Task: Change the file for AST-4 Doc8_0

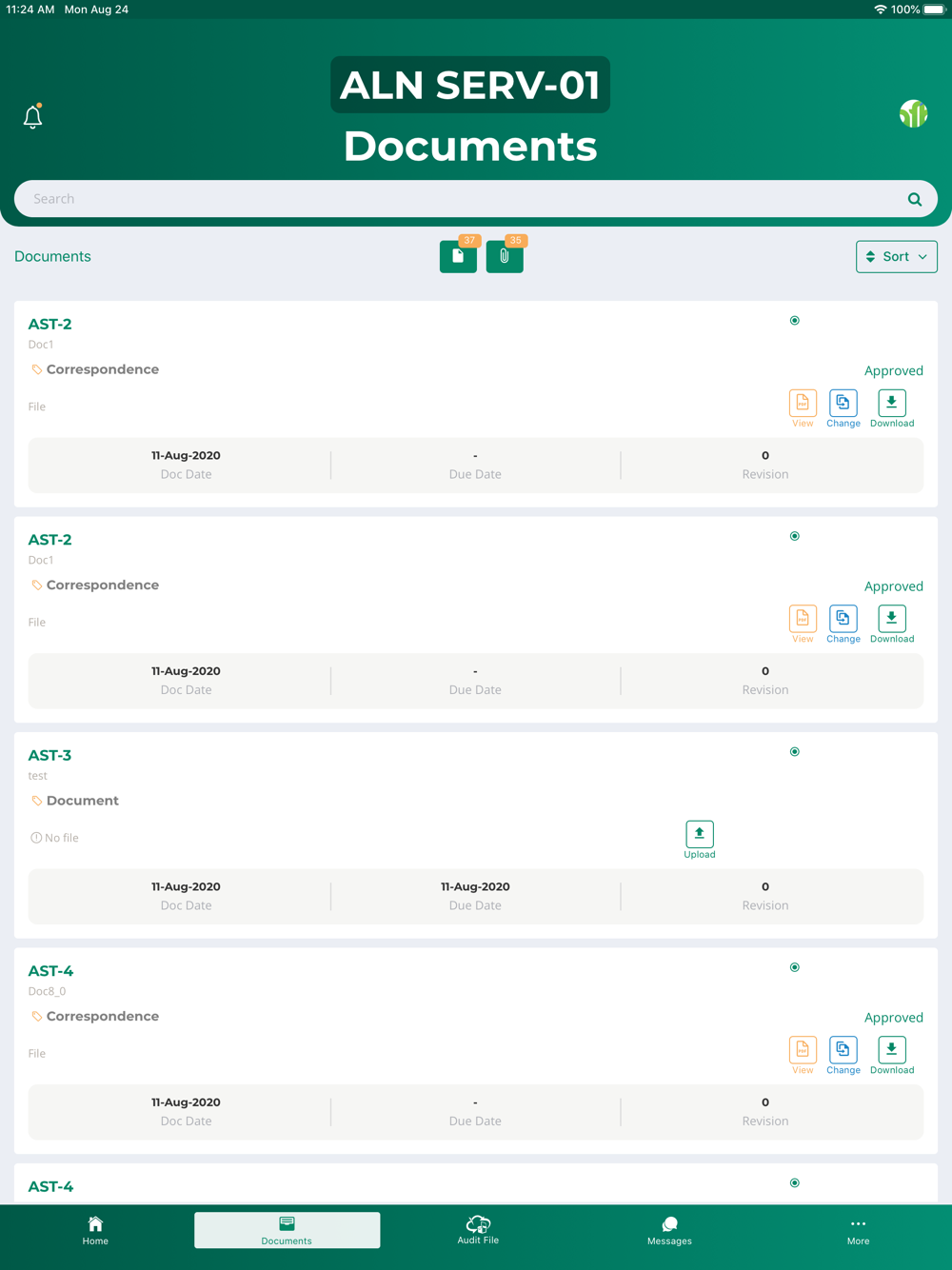Action: click(x=843, y=1056)
